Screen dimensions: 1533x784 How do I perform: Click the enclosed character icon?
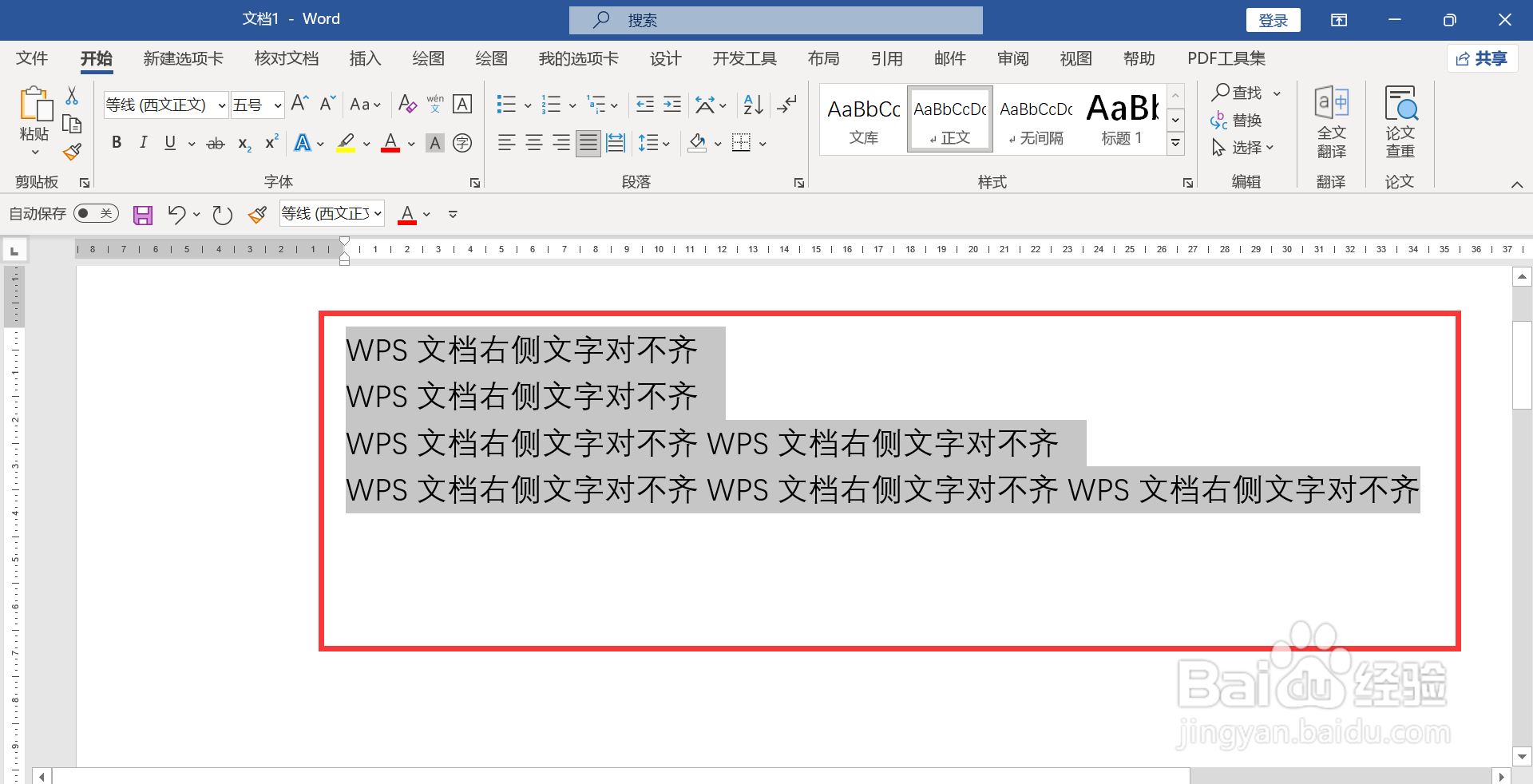[462, 143]
